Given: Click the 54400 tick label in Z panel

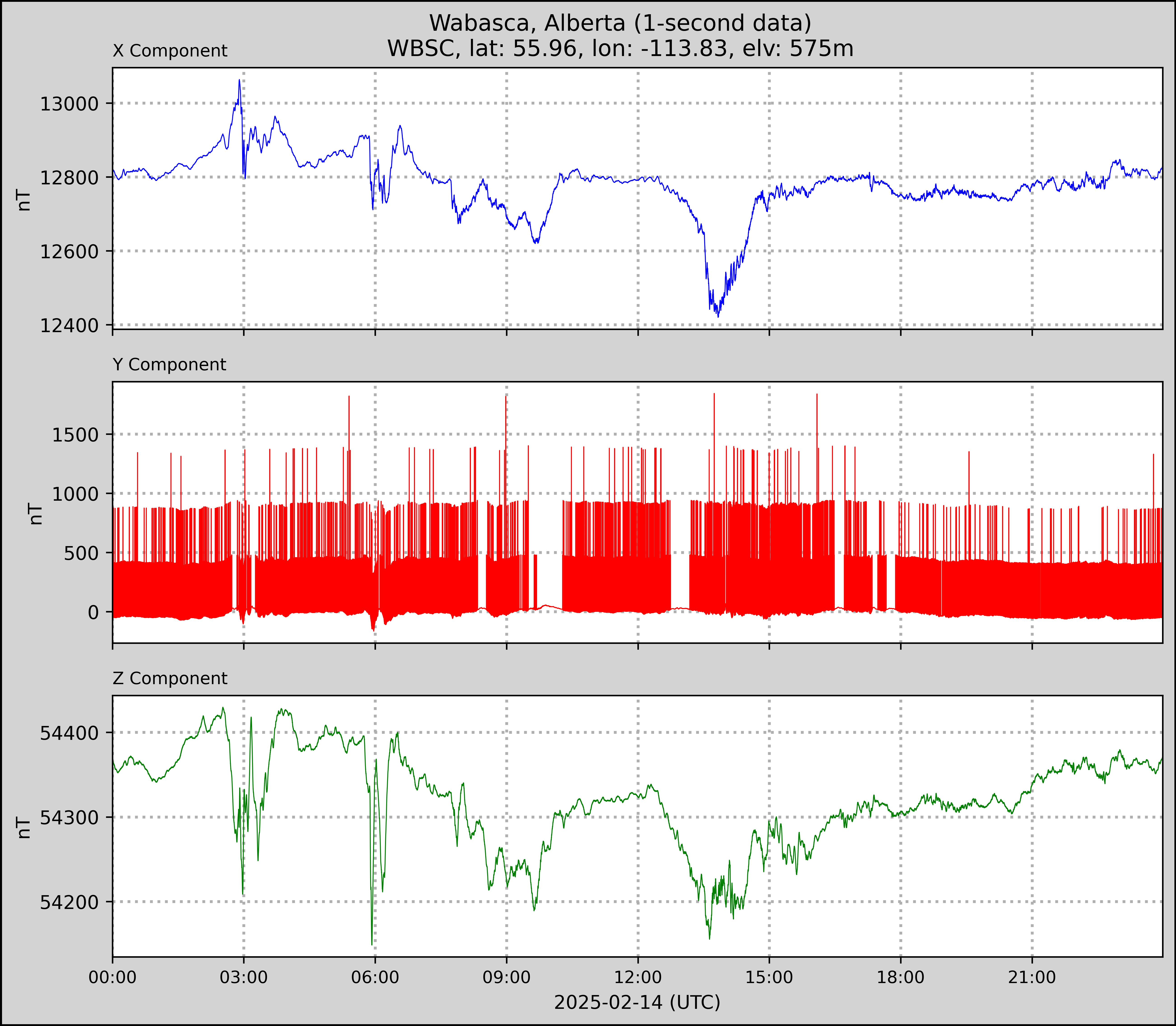Looking at the screenshot, I should tap(69, 733).
